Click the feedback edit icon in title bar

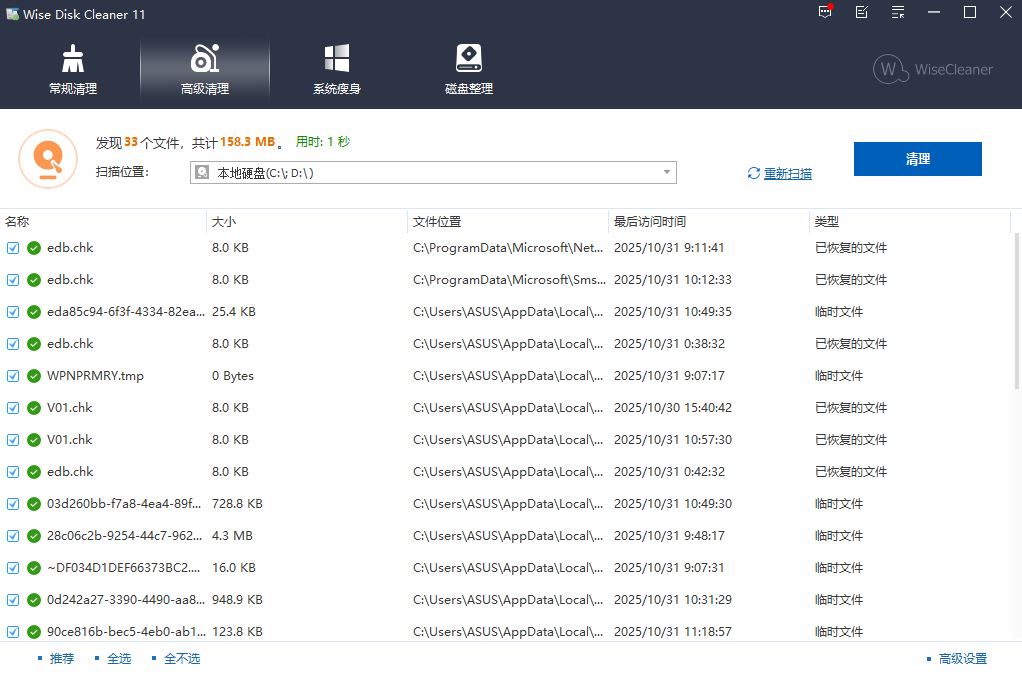862,13
